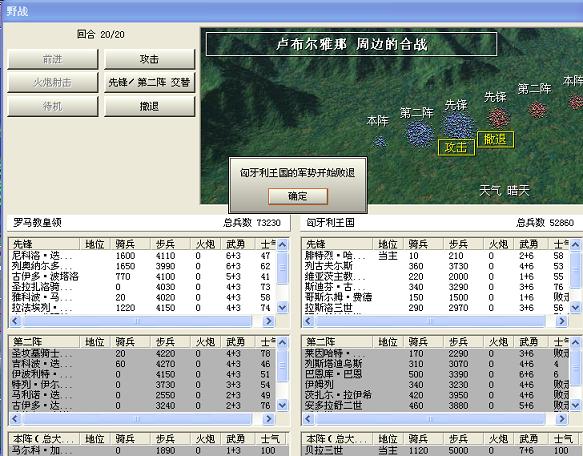Viewport: 583px width, 456px height.
Task: Swap vanguard and second line with 先锋/第二阵 交替
Action: 149,83
